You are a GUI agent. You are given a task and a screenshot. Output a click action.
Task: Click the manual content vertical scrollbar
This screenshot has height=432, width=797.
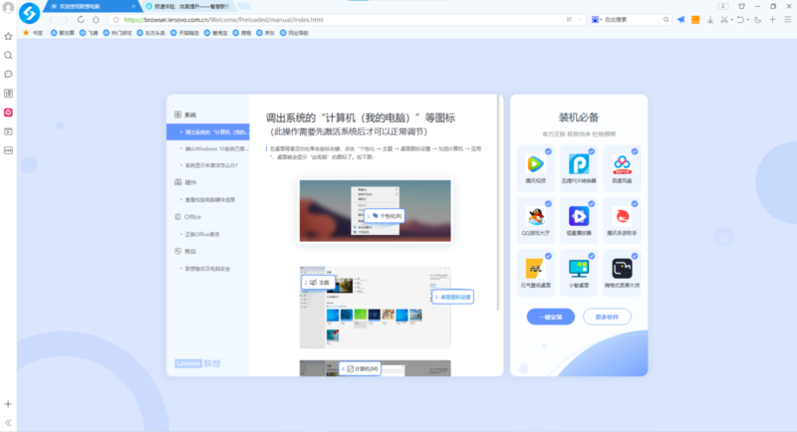coord(500,200)
